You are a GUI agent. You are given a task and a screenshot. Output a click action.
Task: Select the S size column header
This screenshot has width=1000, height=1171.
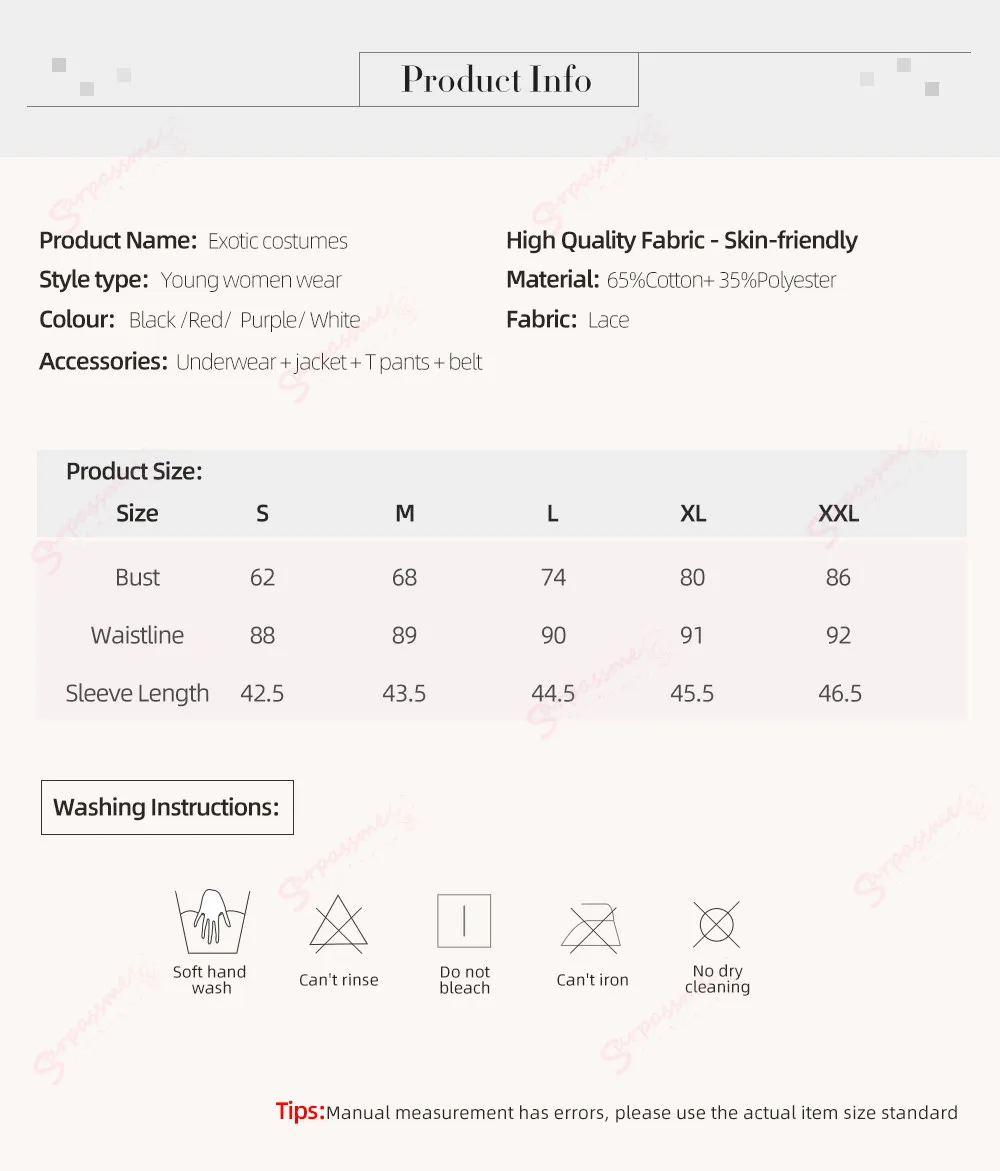click(262, 514)
